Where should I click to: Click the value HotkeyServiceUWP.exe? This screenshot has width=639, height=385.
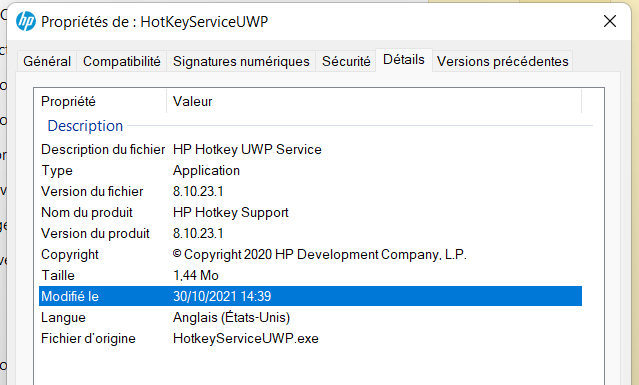click(x=246, y=339)
